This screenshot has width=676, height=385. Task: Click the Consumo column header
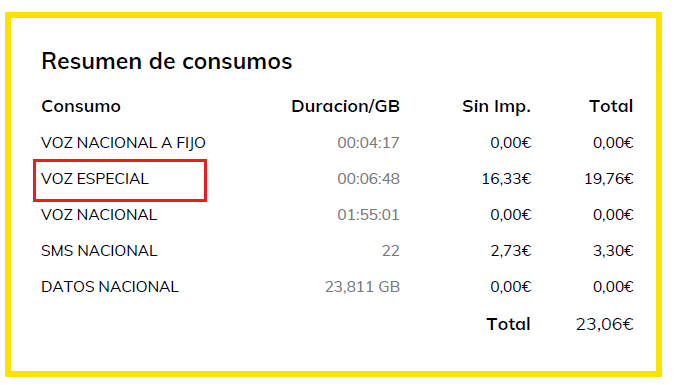[x=81, y=106]
